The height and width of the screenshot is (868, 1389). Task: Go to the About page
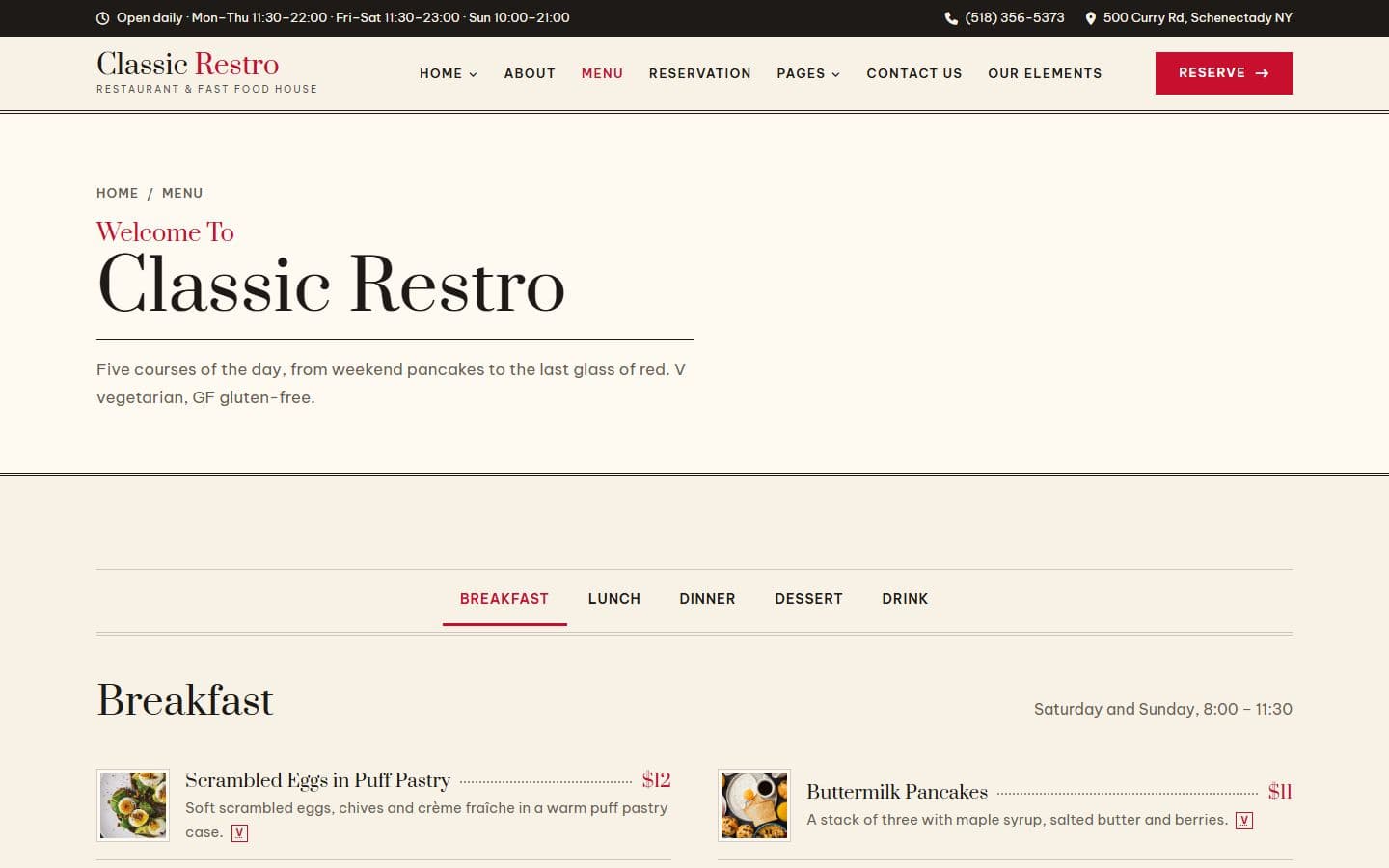[x=530, y=73]
